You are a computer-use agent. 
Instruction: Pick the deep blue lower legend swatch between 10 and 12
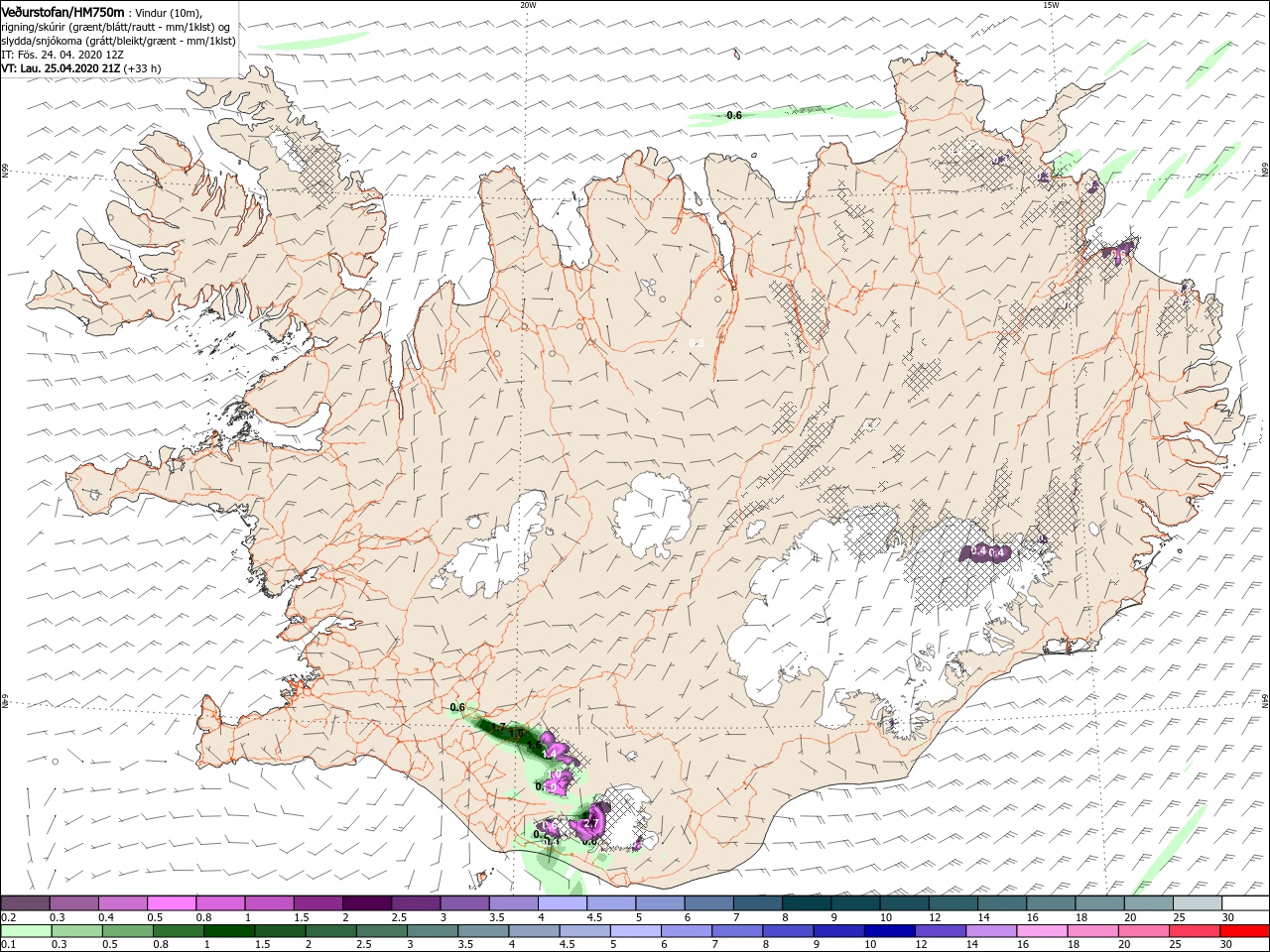point(887,931)
